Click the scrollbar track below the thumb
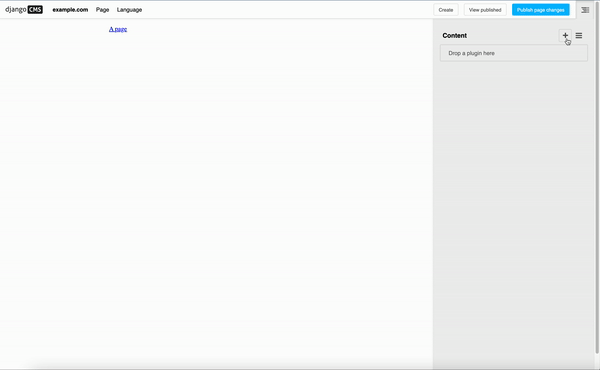600x370 pixels. point(597,361)
